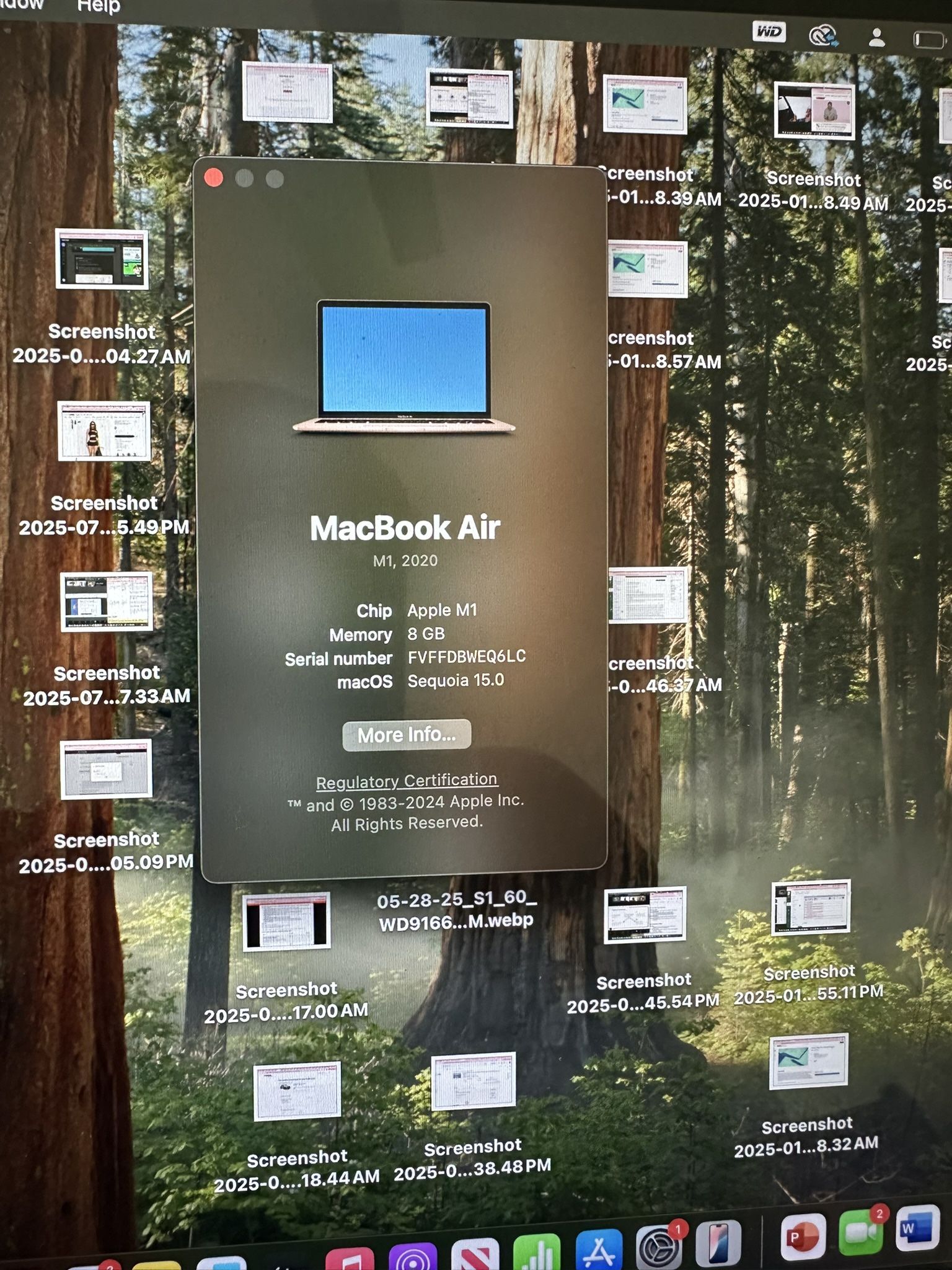Viewport: 952px width, 1270px height.
Task: Click the More Info... button
Action: [x=407, y=735]
